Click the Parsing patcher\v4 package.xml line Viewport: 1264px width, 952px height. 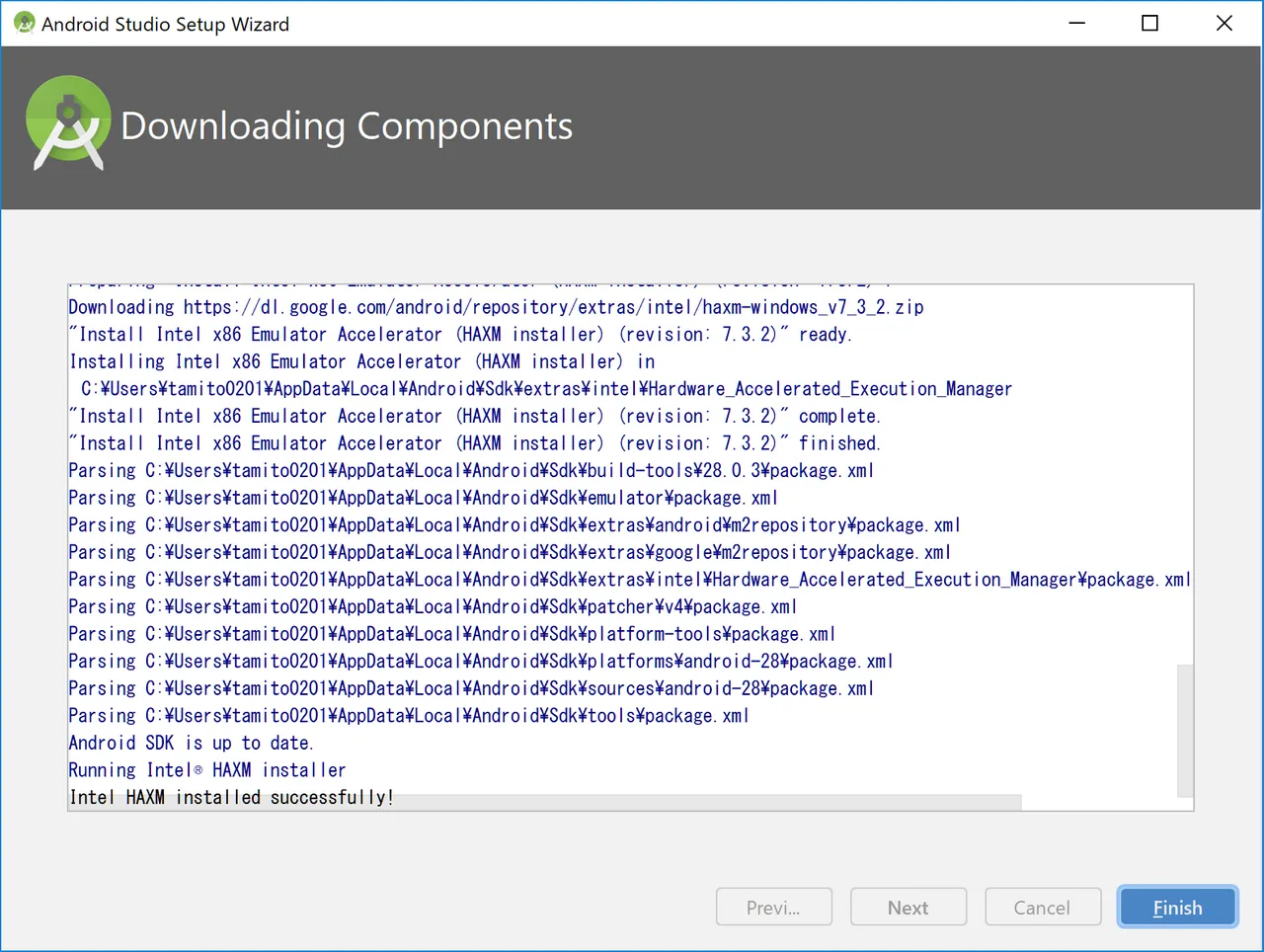[433, 606]
